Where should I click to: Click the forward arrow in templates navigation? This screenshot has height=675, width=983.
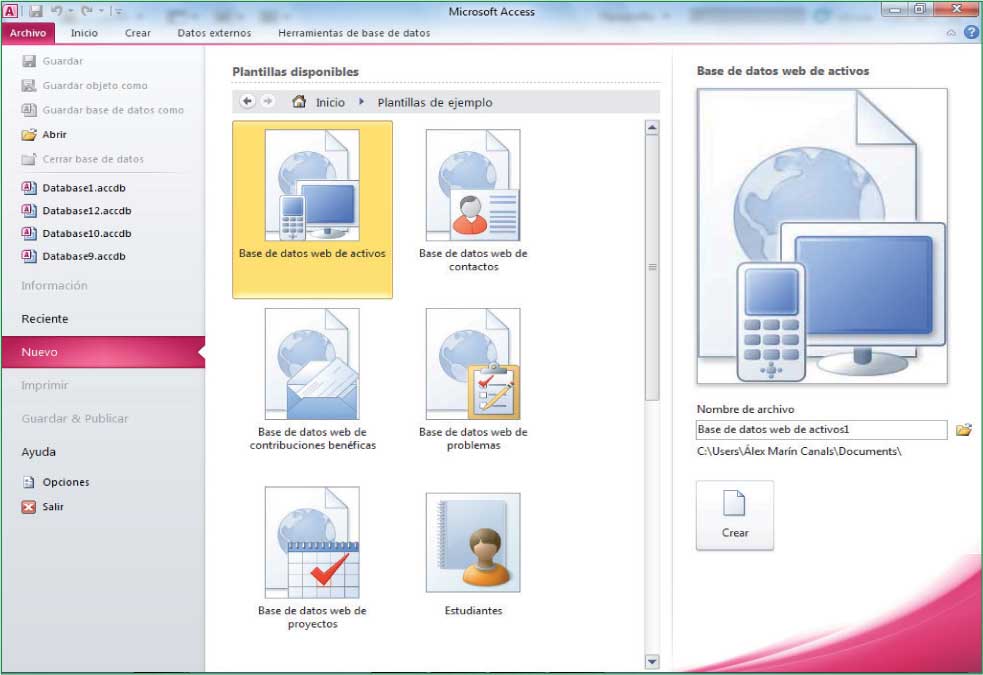[268, 101]
